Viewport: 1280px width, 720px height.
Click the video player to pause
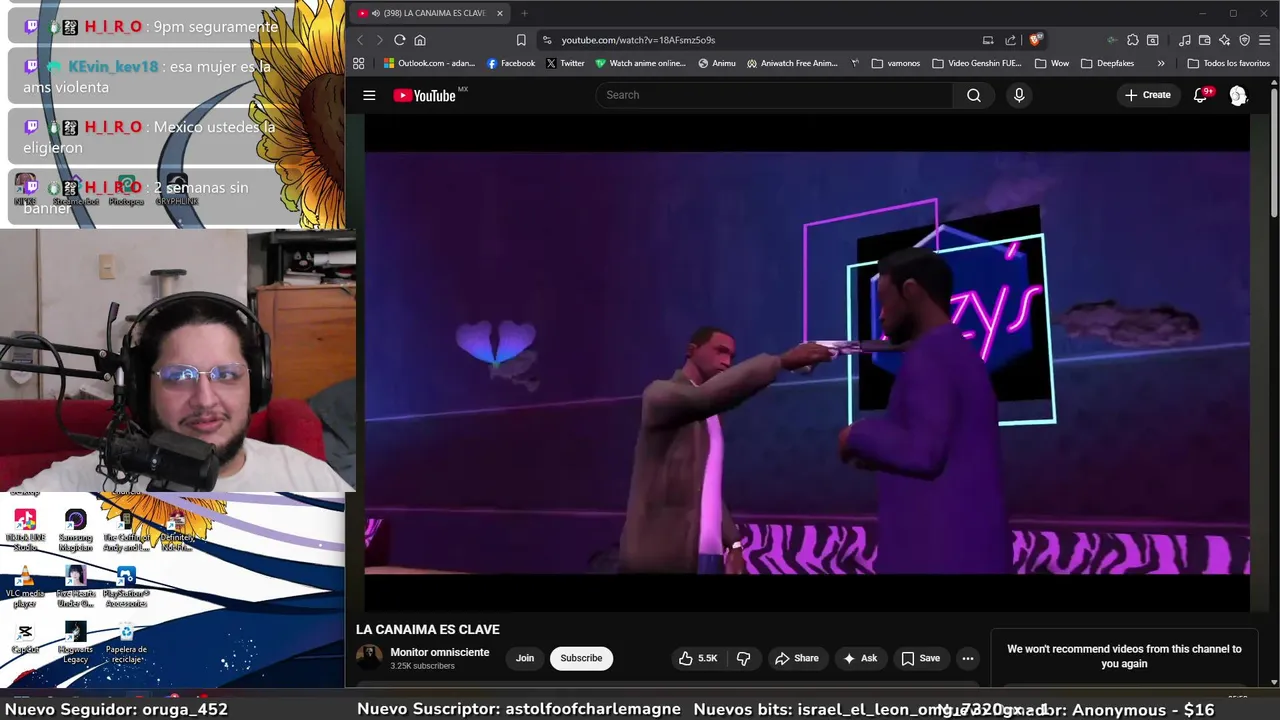pos(807,363)
